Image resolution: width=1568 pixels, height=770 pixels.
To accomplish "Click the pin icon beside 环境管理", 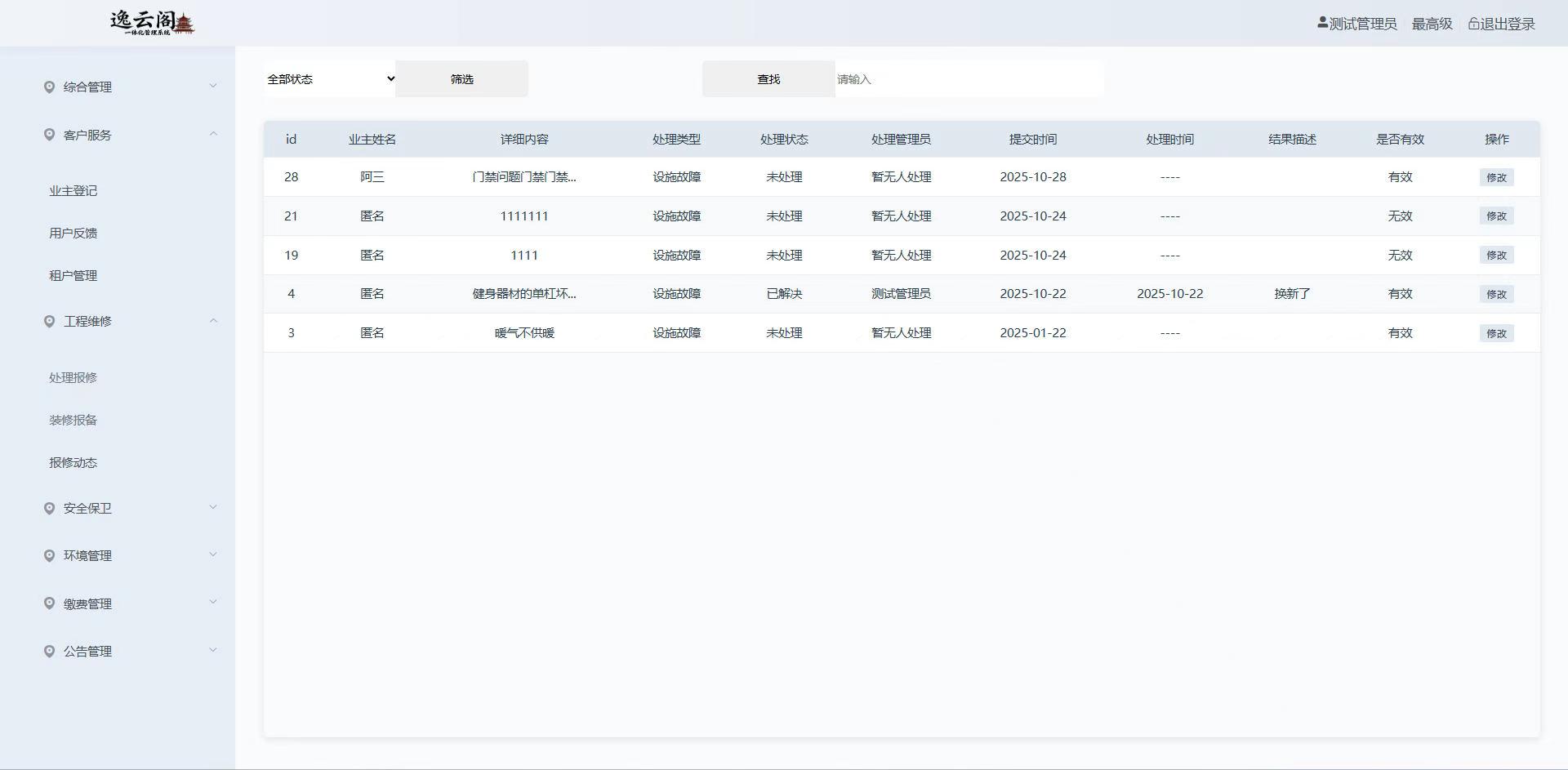I will 49,555.
